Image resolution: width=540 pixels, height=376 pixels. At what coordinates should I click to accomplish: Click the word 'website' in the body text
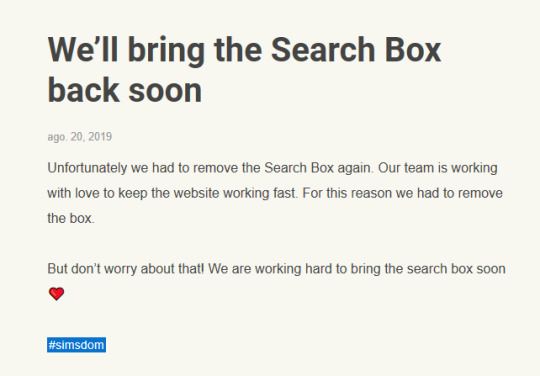point(196,193)
